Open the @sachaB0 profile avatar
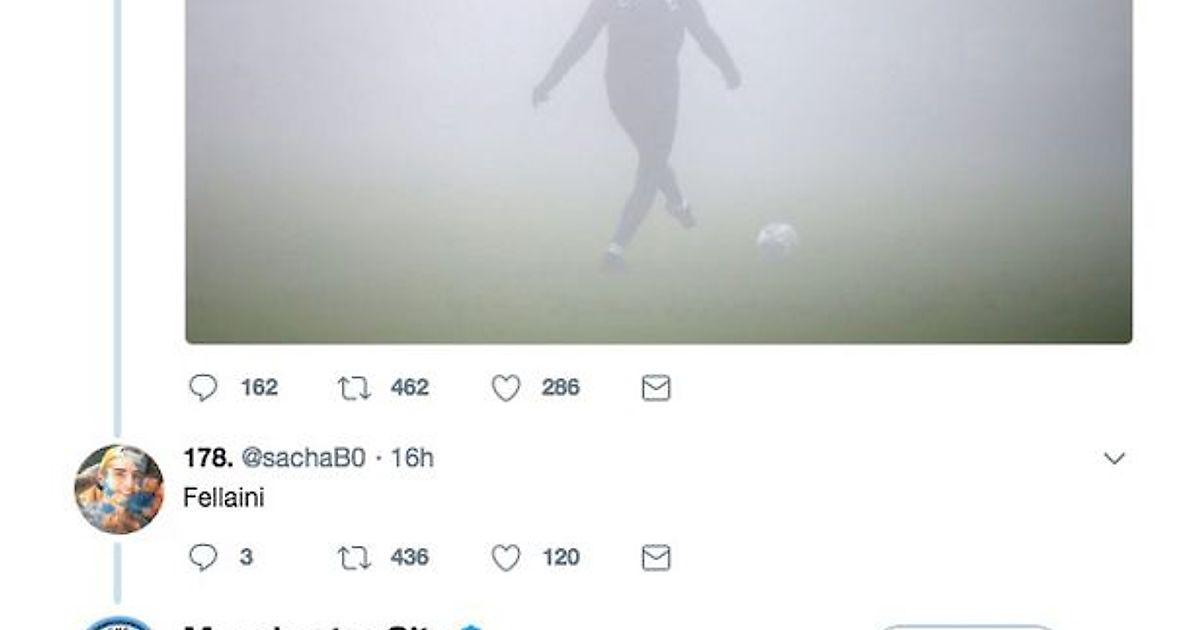Screen dimensions: 1200x630 click(x=119, y=489)
